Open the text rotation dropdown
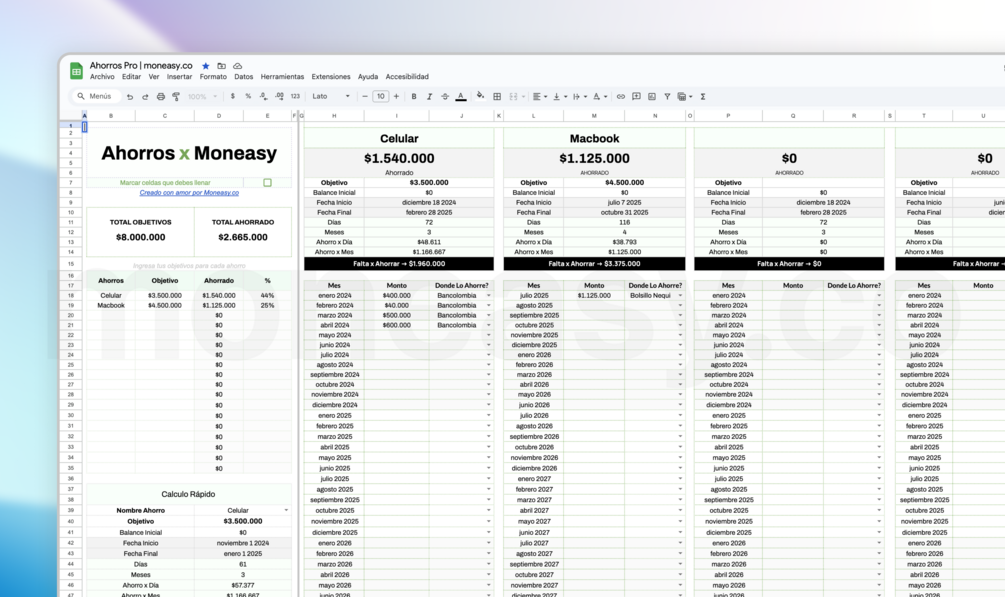This screenshot has height=597, width=1005. point(599,97)
